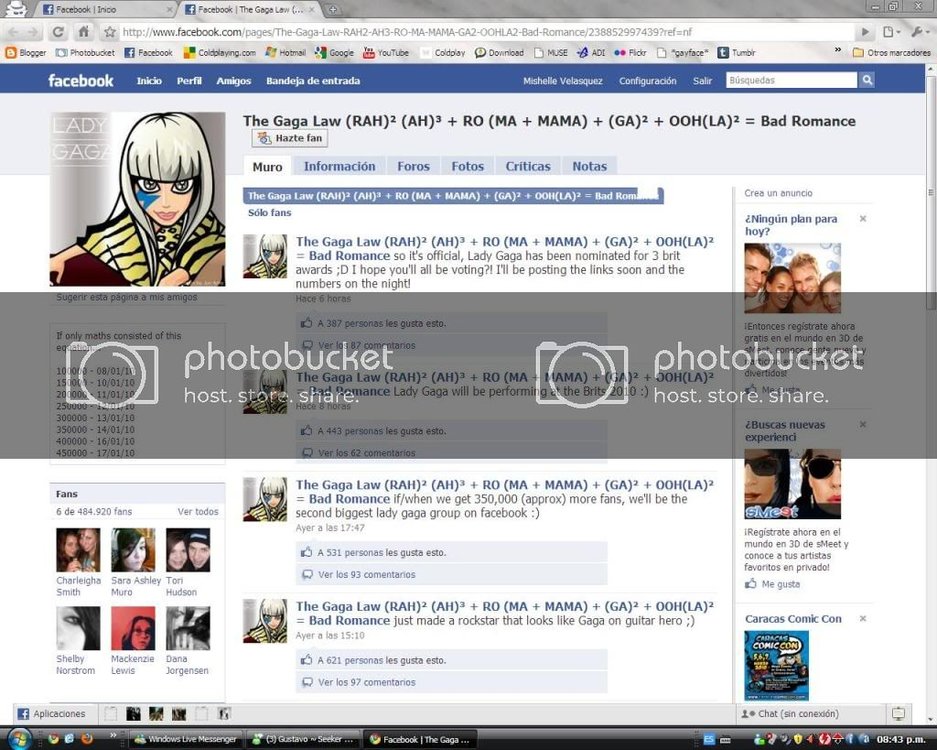Open the Hotmail bookmark
The image size is (937, 750).
(x=286, y=53)
